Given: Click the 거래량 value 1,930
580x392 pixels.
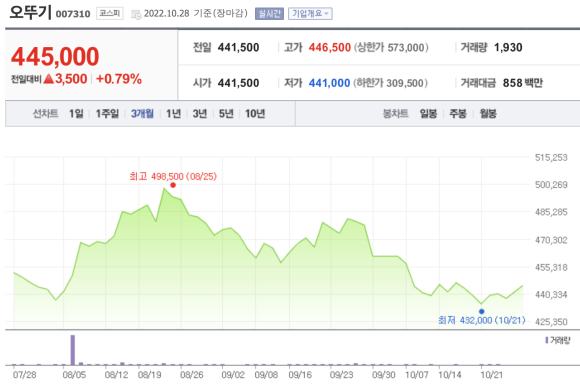Looking at the screenshot, I should click(508, 47).
